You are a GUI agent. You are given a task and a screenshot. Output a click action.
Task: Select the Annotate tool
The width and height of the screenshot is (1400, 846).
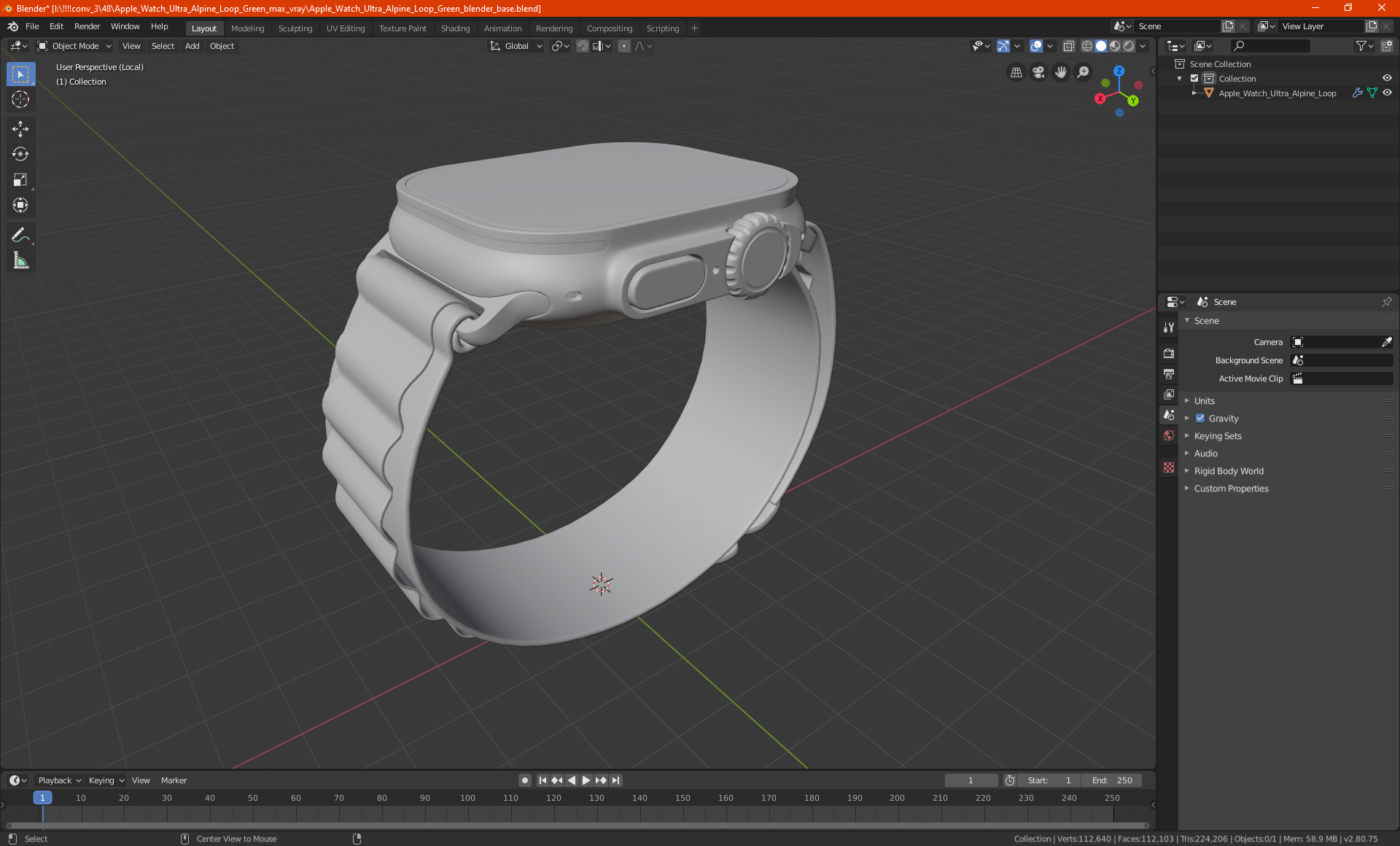(x=20, y=235)
